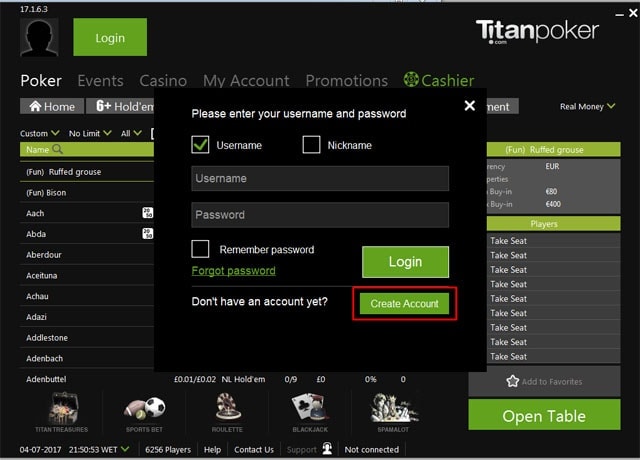Image resolution: width=640 pixels, height=460 pixels.
Task: Click the Forgot password link
Action: (x=233, y=271)
